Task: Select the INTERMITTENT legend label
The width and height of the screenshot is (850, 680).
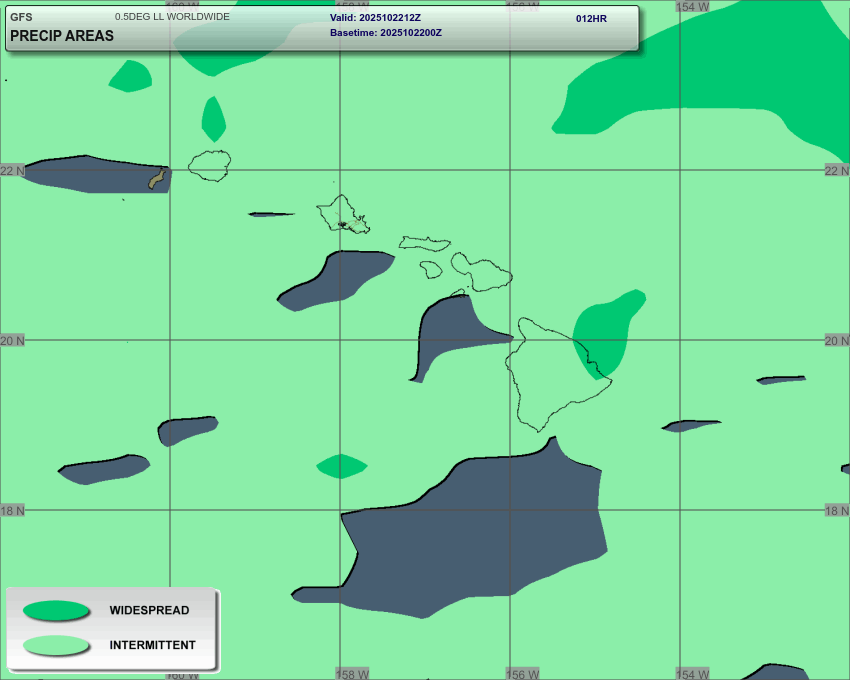Action: click(x=152, y=645)
